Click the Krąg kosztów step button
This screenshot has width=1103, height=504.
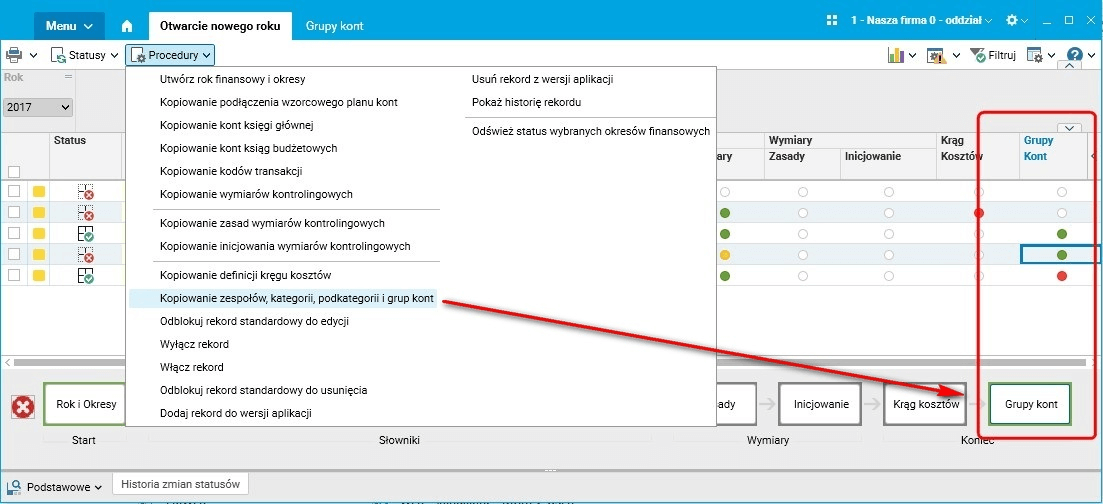coord(926,404)
